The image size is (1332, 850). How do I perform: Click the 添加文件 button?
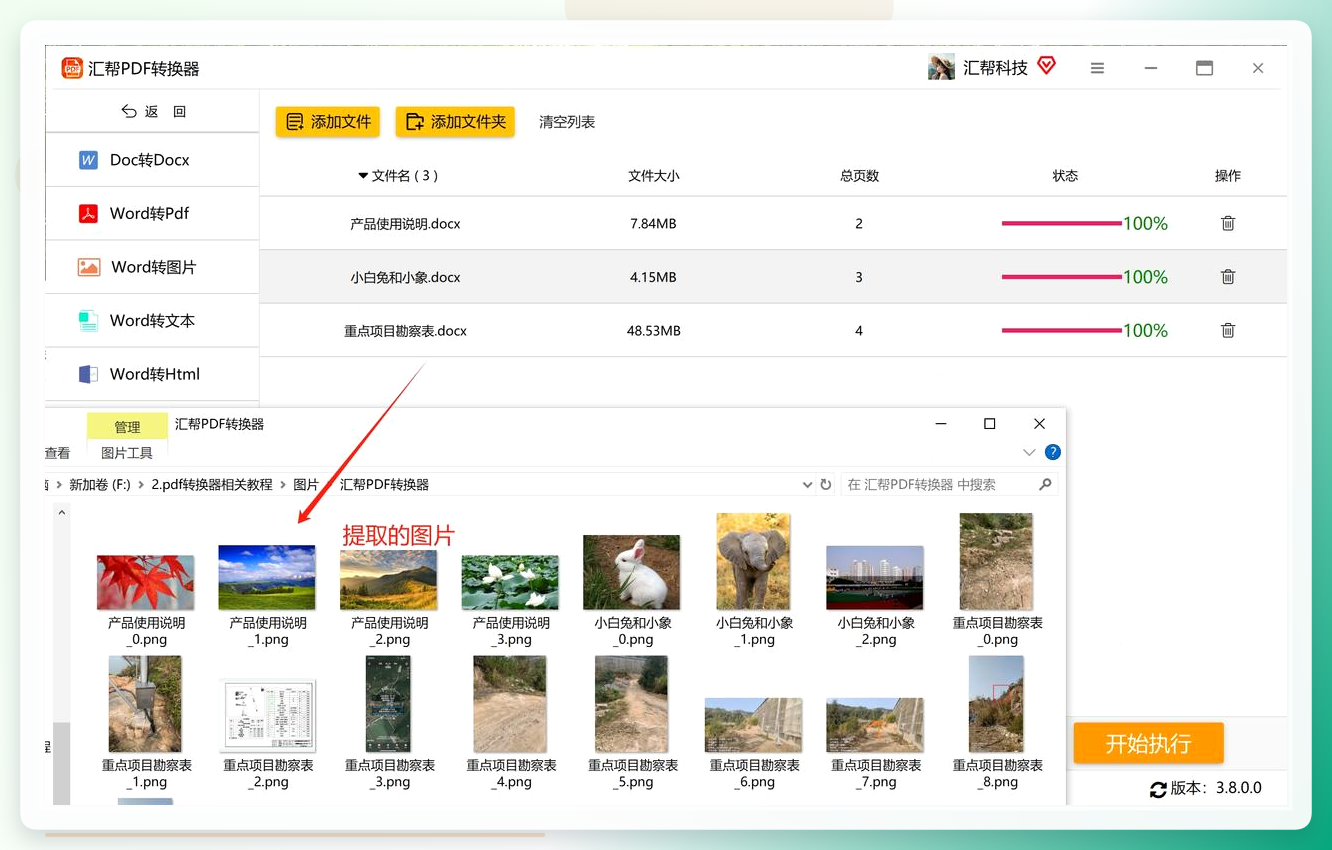pyautogui.click(x=328, y=122)
